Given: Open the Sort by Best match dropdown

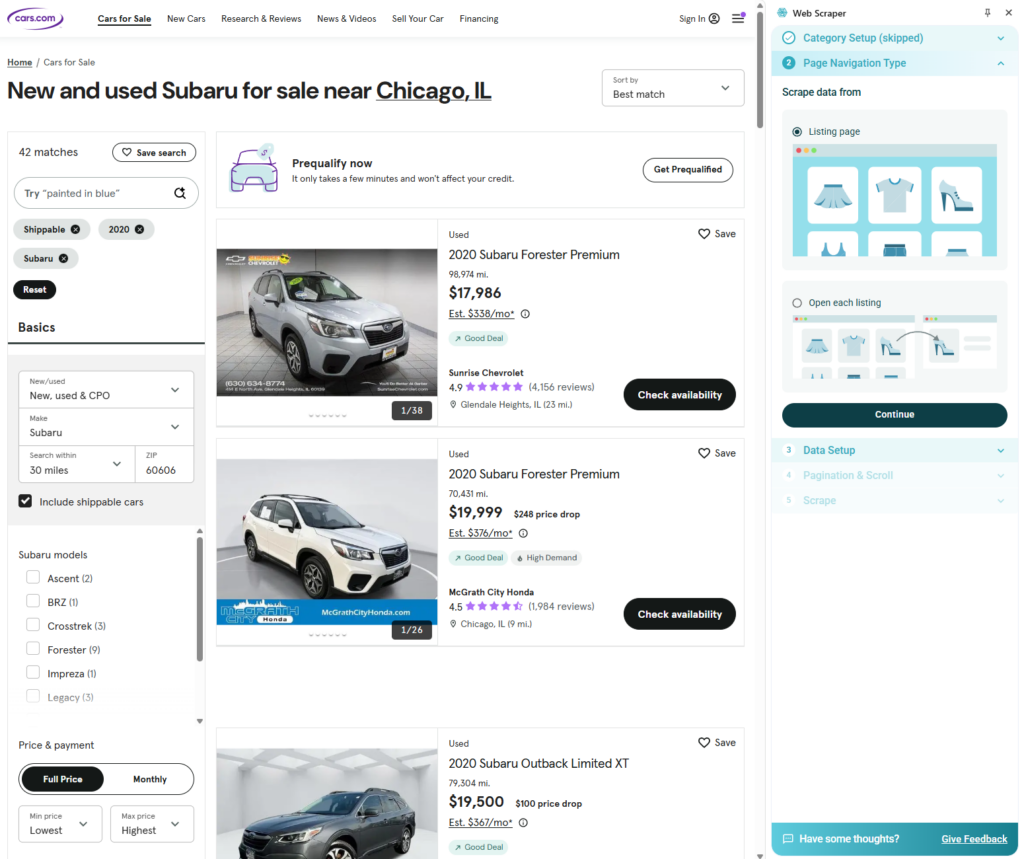Looking at the screenshot, I should pos(672,87).
